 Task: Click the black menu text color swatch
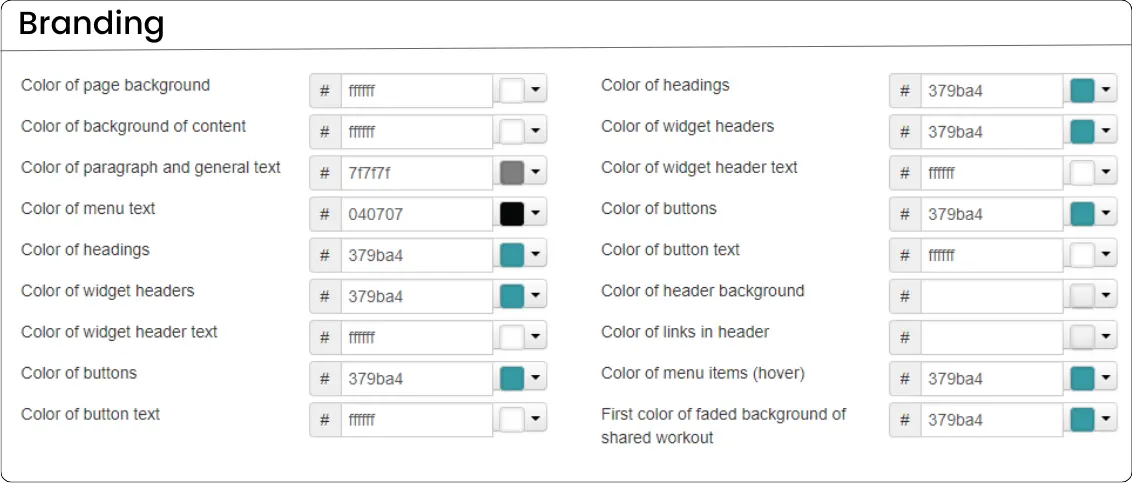(x=511, y=214)
